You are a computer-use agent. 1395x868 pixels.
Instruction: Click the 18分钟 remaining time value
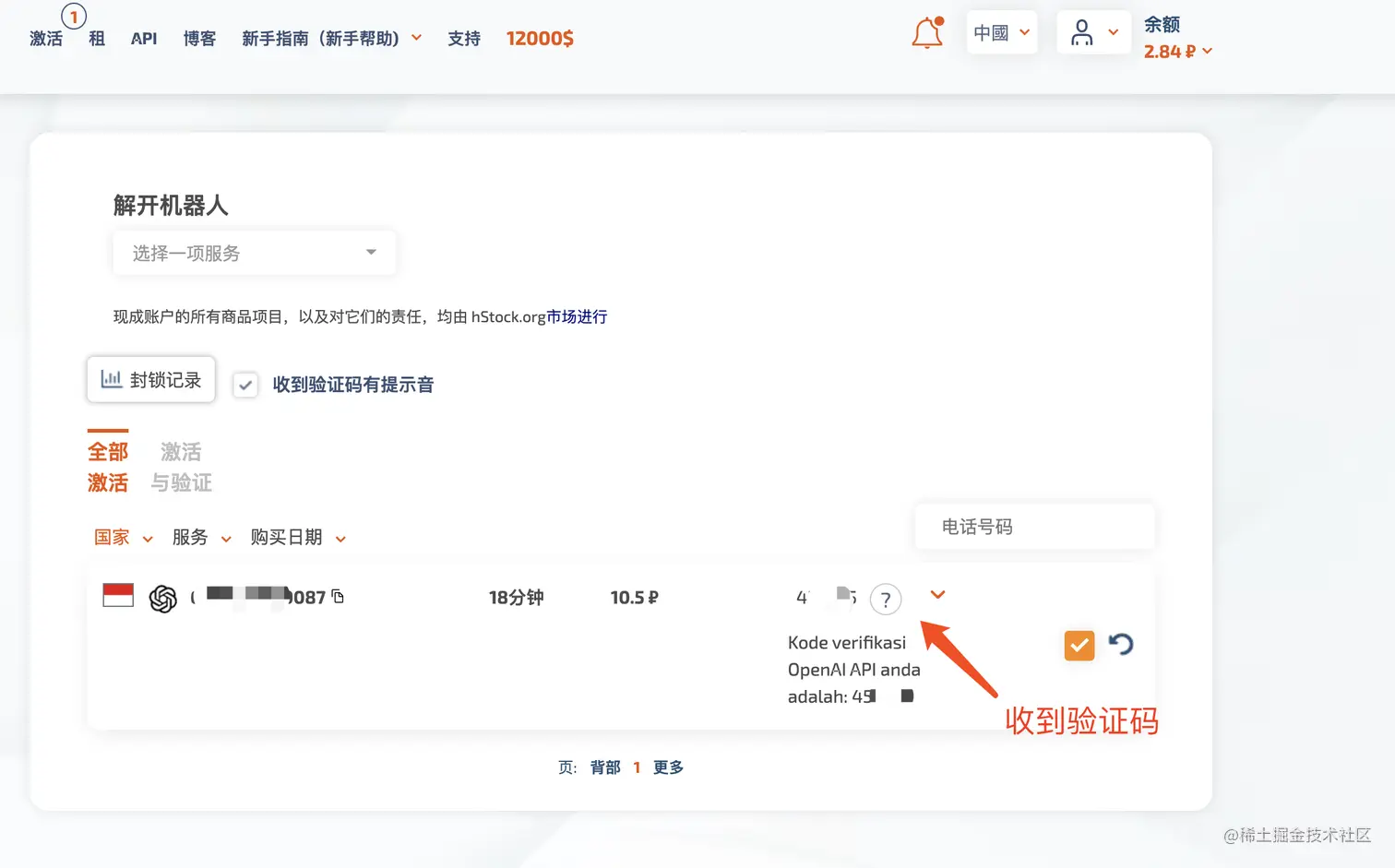[517, 598]
